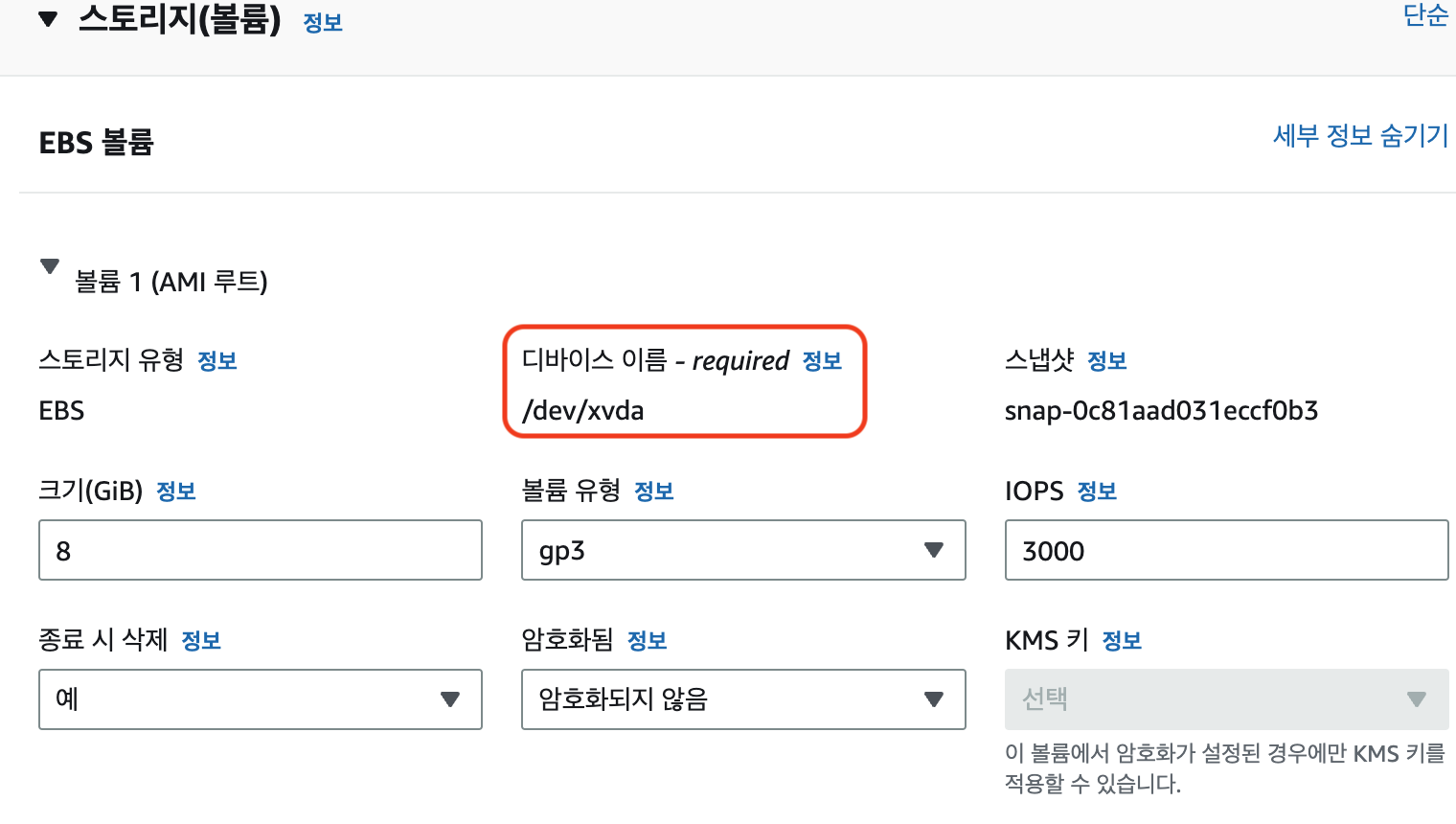This screenshot has width=1456, height=824.
Task: Open the 종료 시 삭제 dropdown
Action: [x=259, y=699]
